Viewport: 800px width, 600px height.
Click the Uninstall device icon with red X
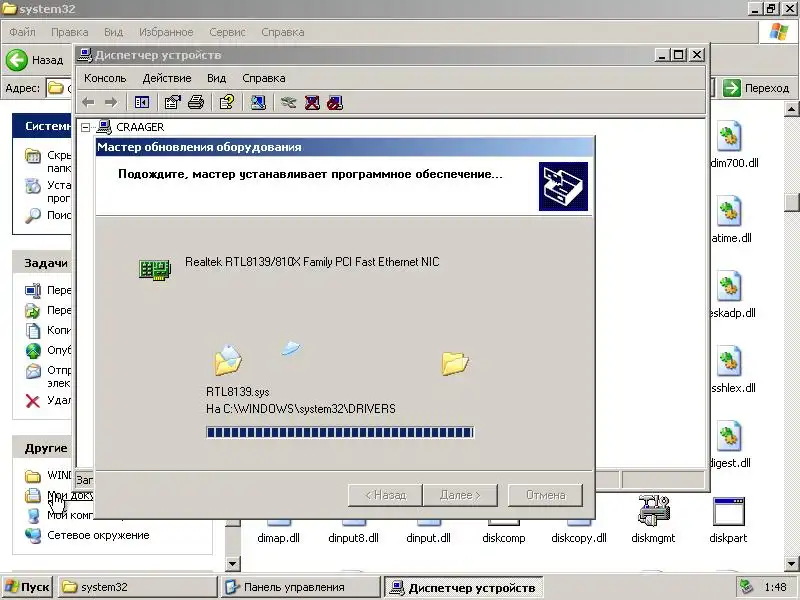312,103
